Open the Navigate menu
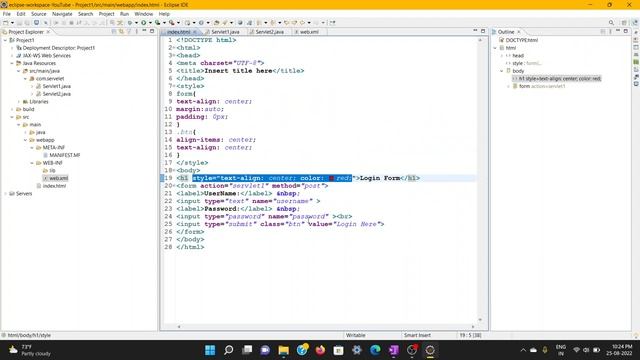 (62, 14)
